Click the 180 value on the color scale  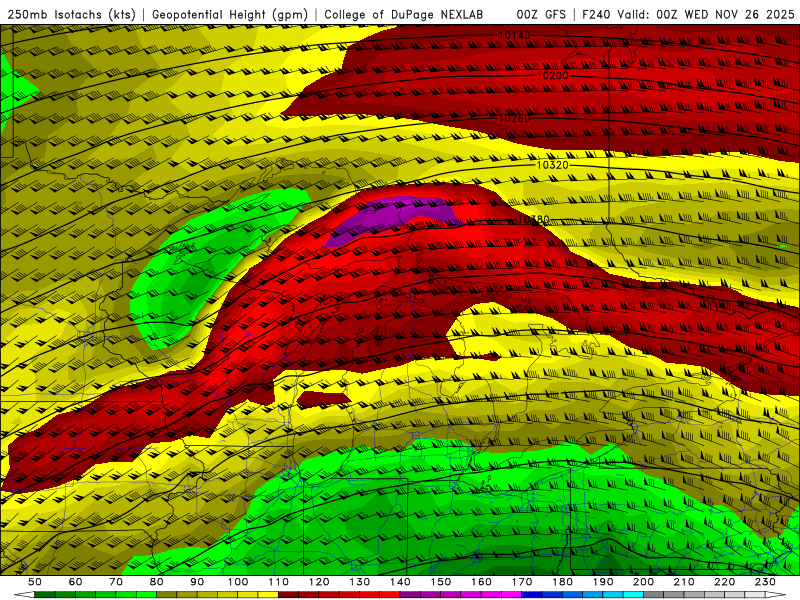click(562, 582)
